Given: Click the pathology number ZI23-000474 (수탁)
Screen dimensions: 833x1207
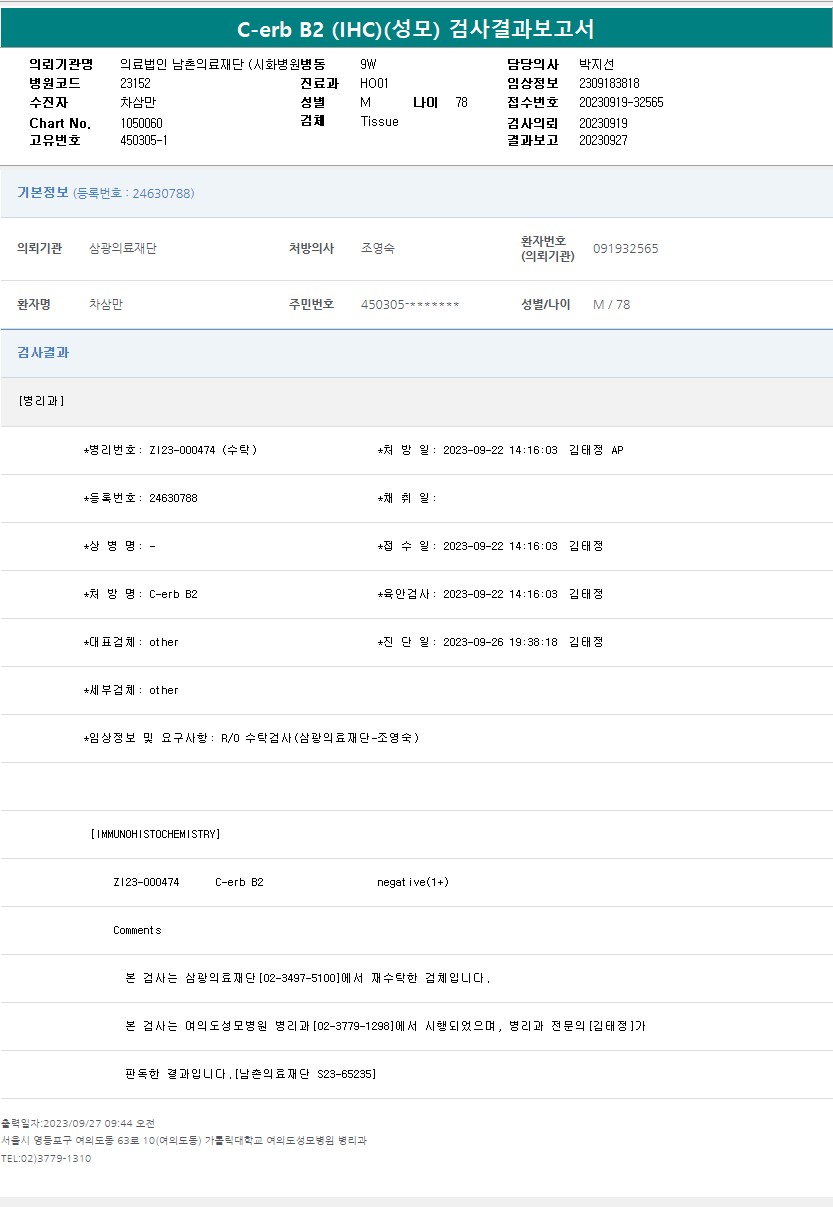Looking at the screenshot, I should tap(203, 450).
